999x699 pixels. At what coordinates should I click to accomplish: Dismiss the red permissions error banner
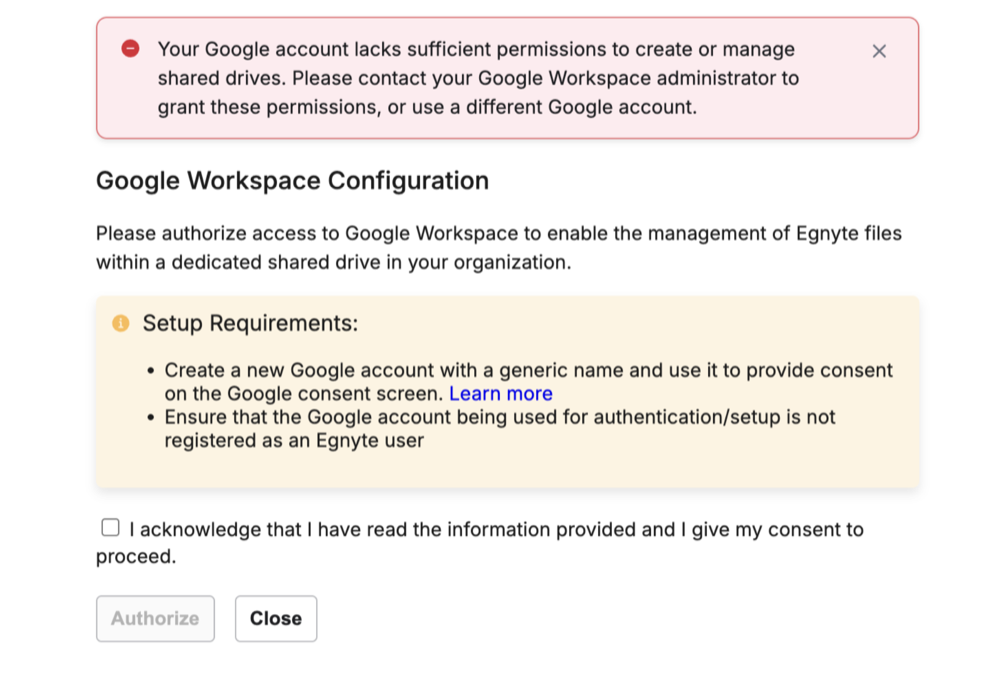tap(879, 51)
